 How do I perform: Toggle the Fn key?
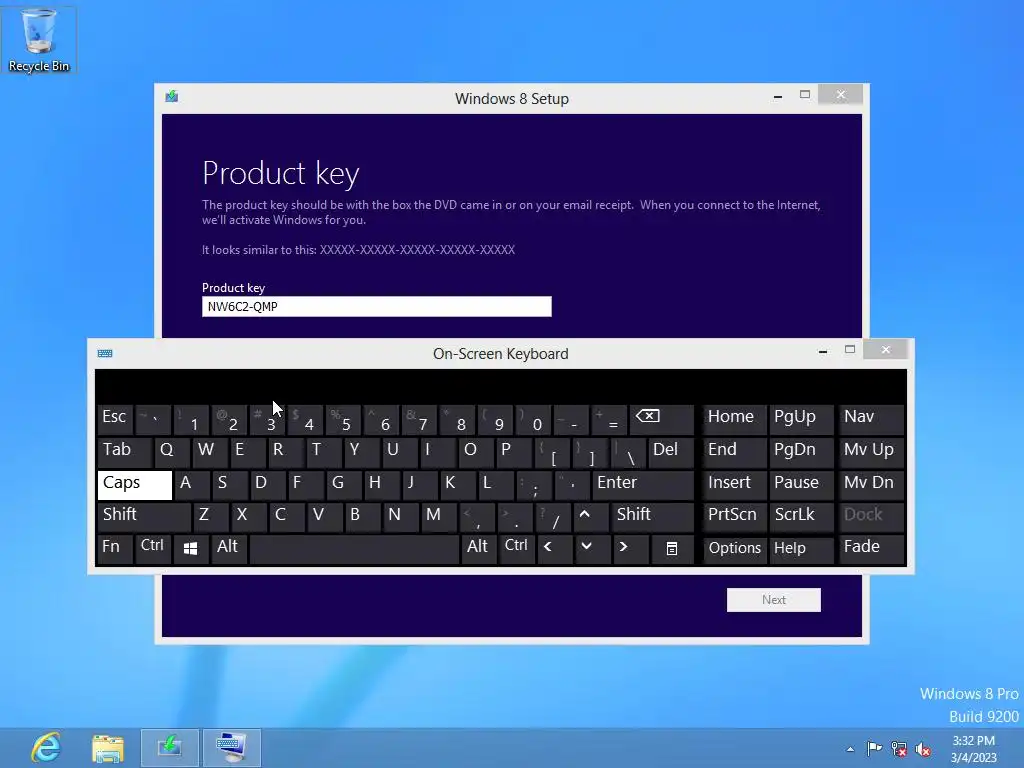coord(115,549)
